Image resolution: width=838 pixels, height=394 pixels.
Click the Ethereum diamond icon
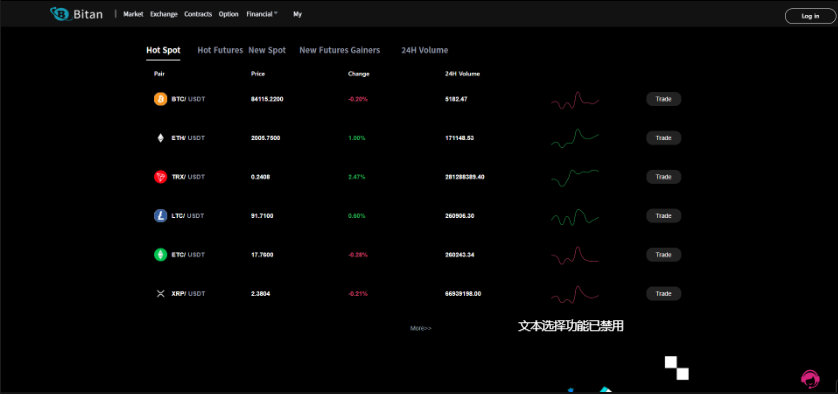coord(160,138)
